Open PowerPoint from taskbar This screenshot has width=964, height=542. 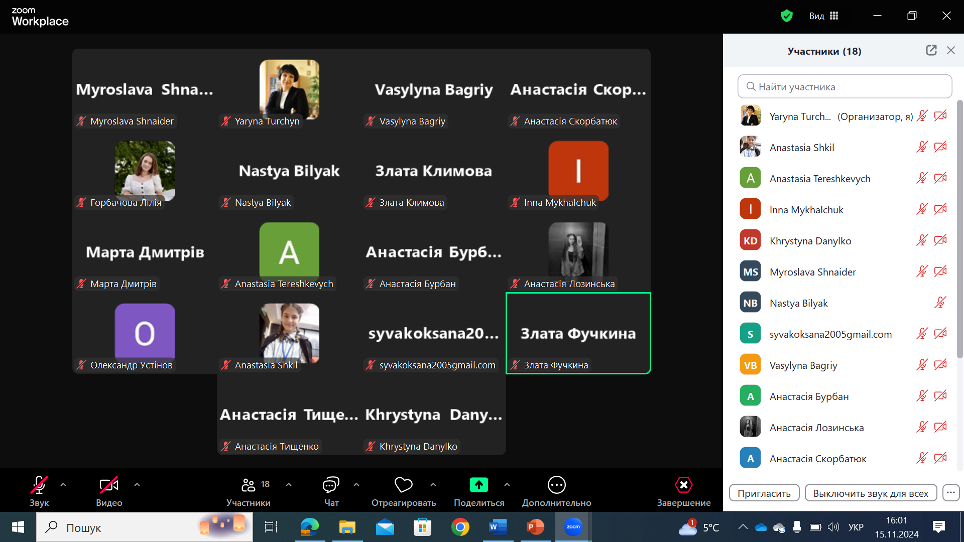[x=535, y=527]
